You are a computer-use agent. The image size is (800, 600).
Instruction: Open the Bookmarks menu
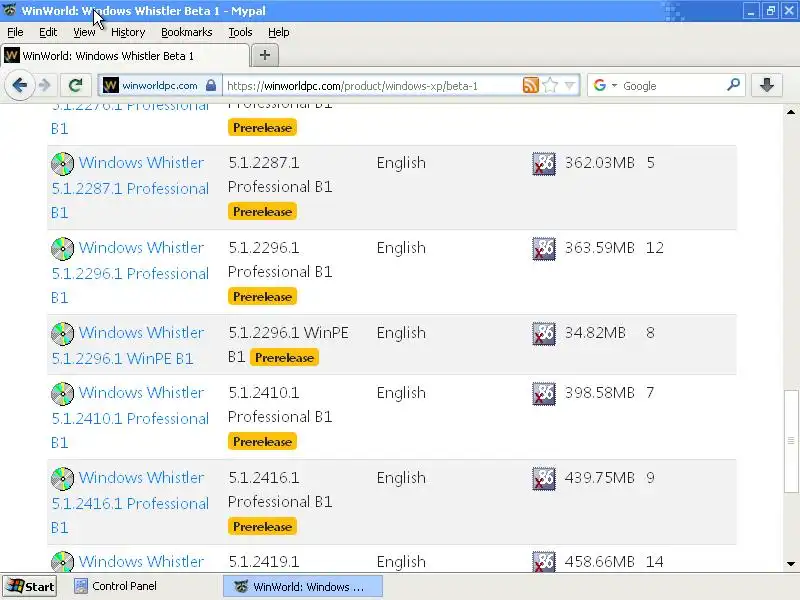click(187, 32)
